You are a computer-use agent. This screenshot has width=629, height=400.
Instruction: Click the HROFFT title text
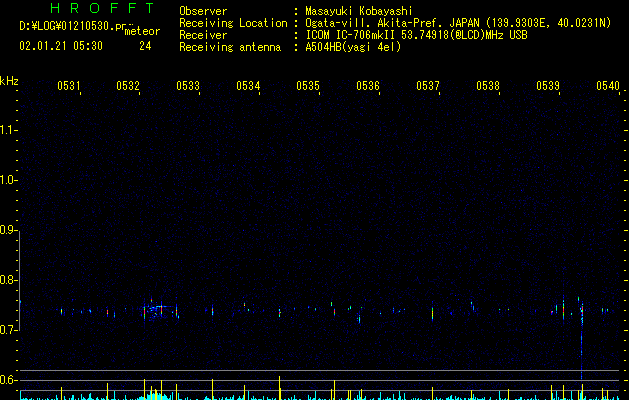point(102,8)
